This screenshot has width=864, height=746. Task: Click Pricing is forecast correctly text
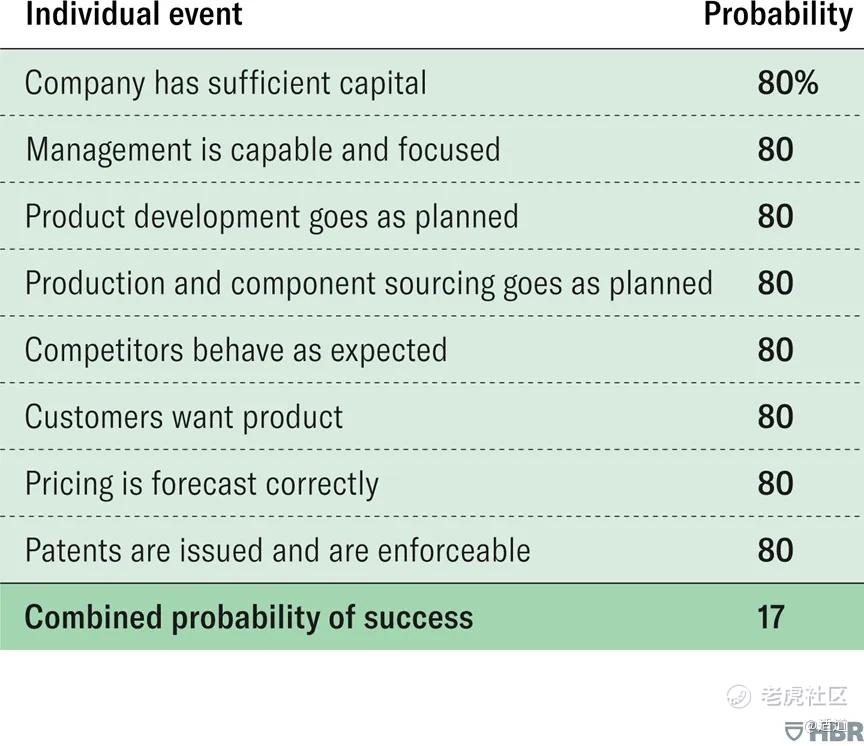pyautogui.click(x=202, y=484)
